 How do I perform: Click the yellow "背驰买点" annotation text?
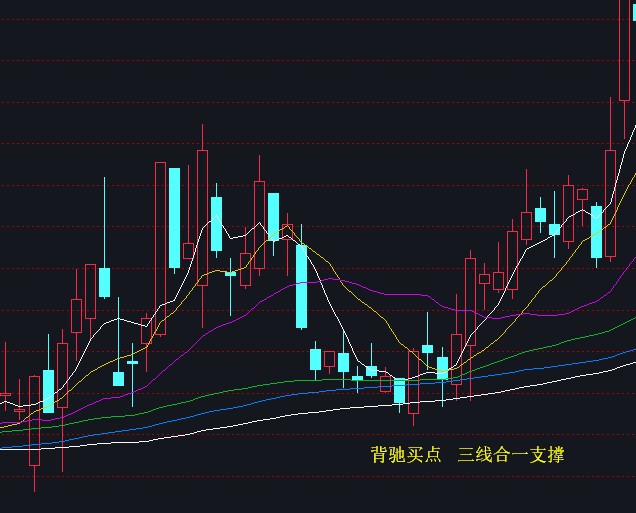(x=406, y=455)
